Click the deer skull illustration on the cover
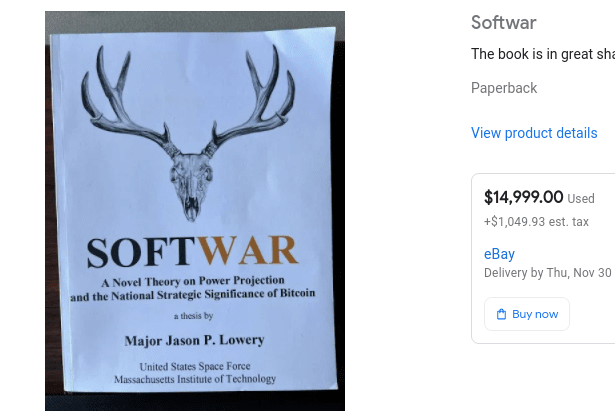Screen dimensions: 615x419 189,133
